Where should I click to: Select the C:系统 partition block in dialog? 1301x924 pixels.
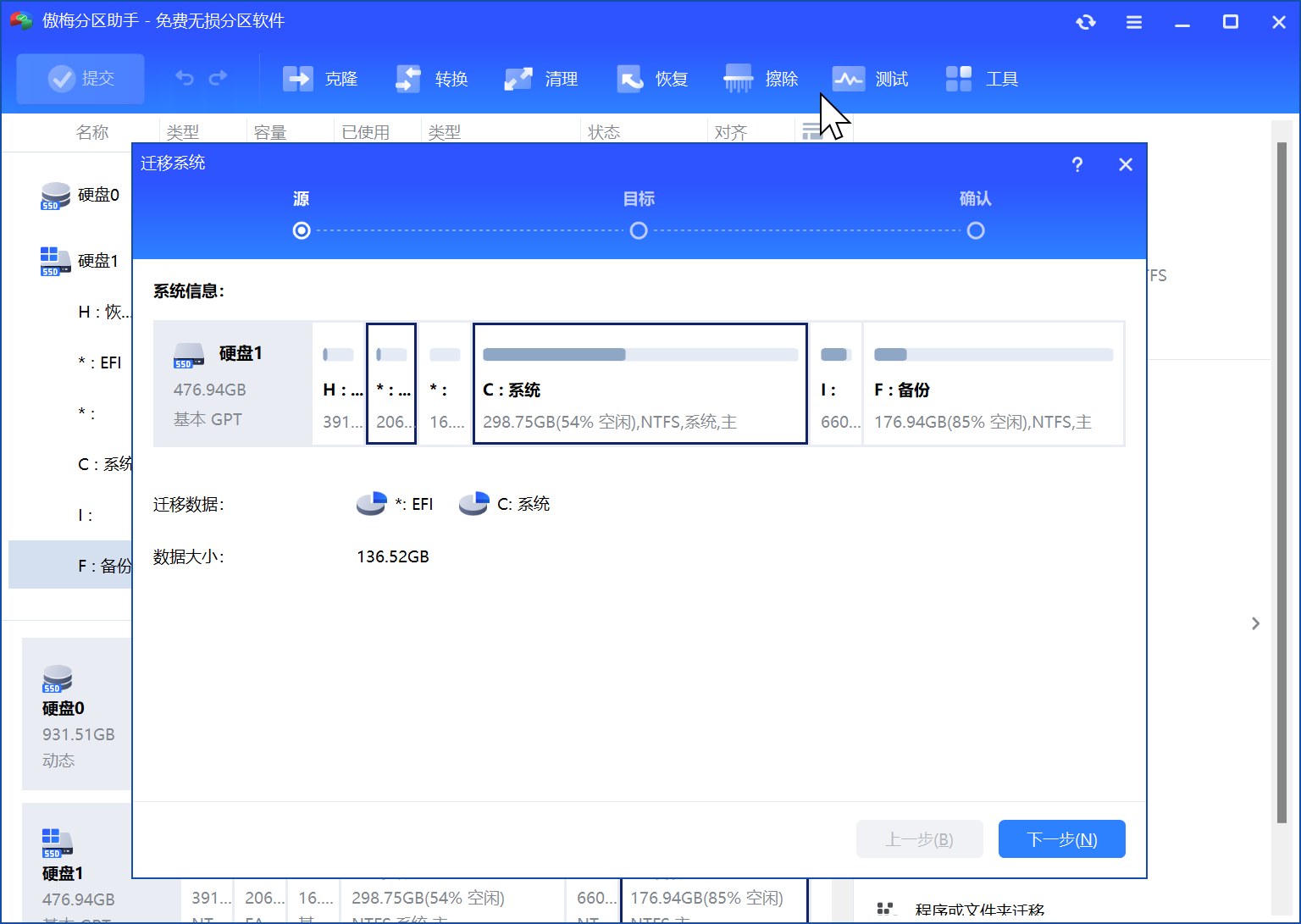pyautogui.click(x=639, y=383)
